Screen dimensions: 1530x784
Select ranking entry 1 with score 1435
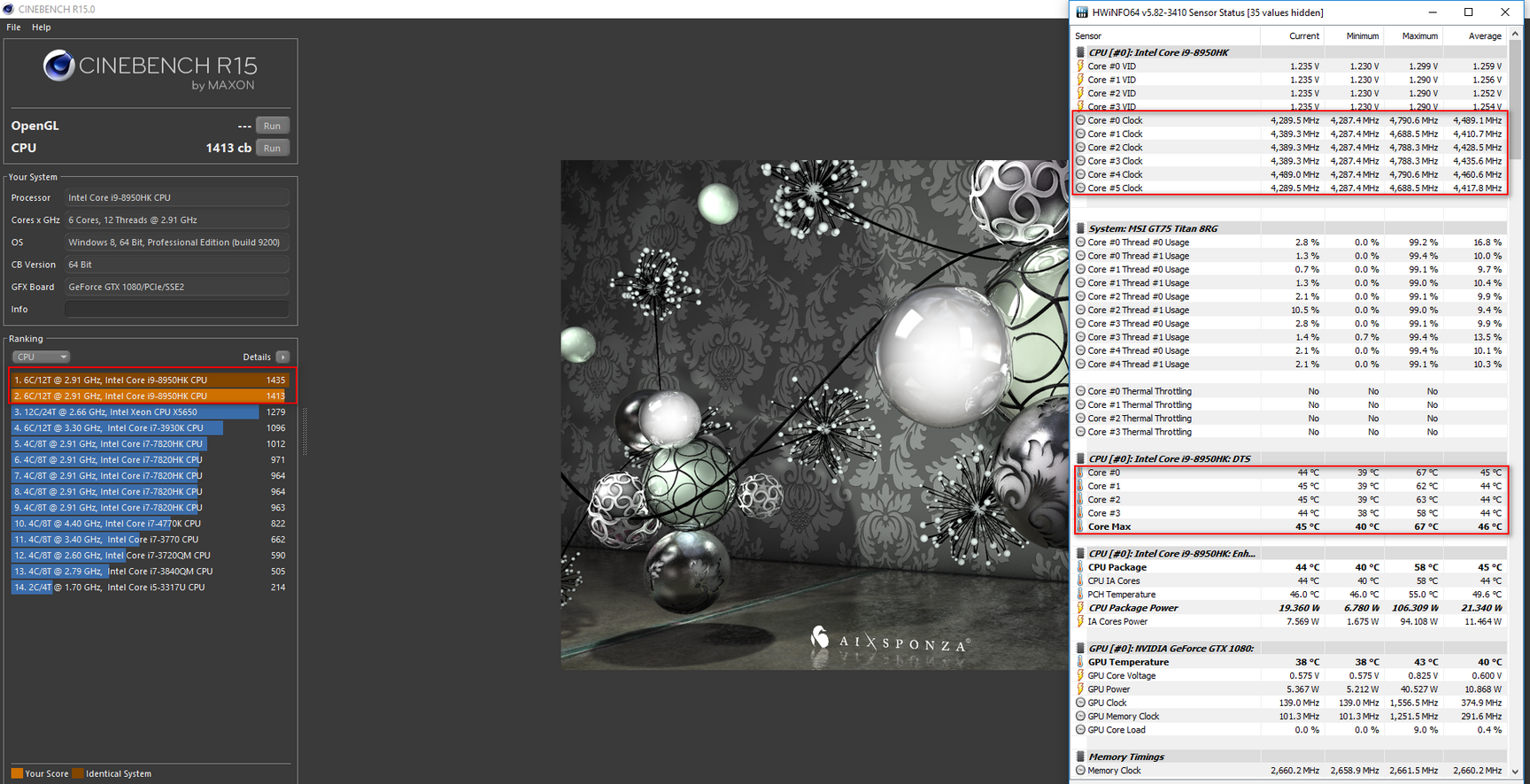pyautogui.click(x=150, y=380)
